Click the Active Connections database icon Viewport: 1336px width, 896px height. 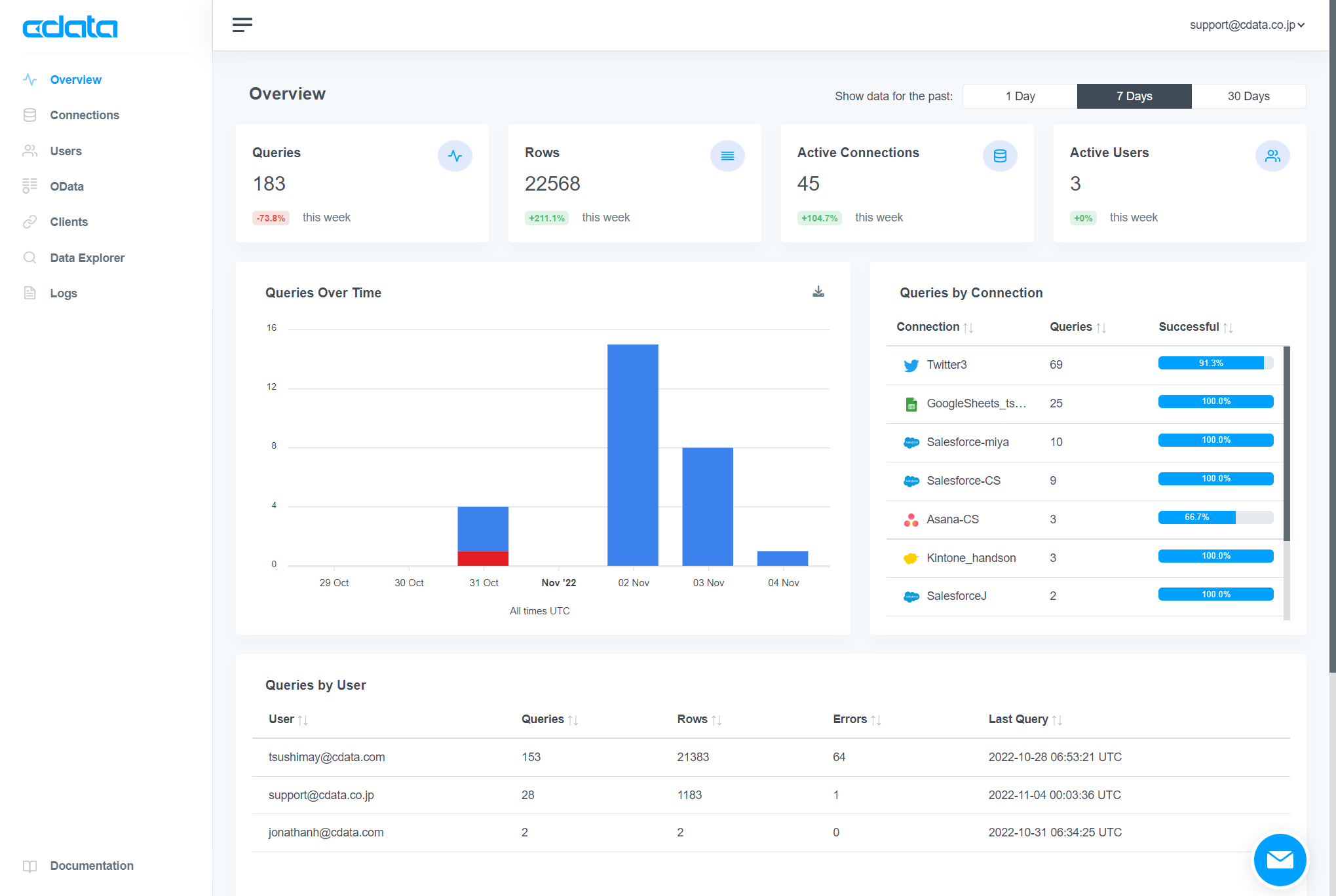tap(1000, 156)
